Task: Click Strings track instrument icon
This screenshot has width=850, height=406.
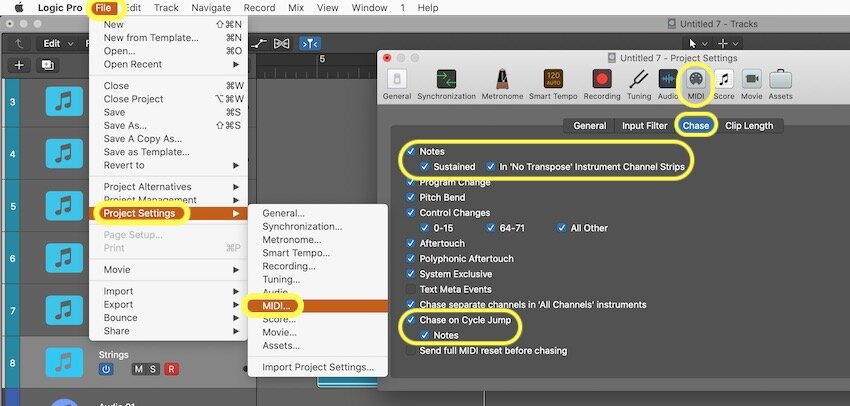Action: point(65,362)
